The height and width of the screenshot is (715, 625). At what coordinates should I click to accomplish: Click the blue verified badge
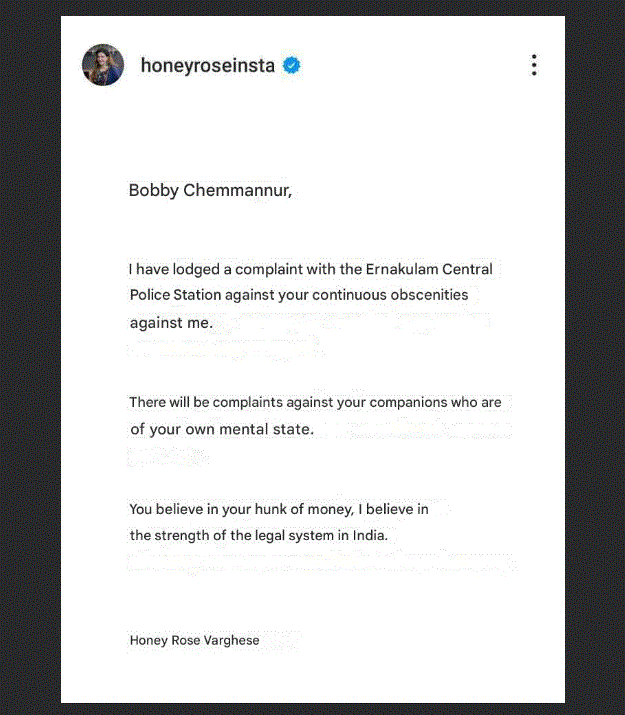[292, 66]
